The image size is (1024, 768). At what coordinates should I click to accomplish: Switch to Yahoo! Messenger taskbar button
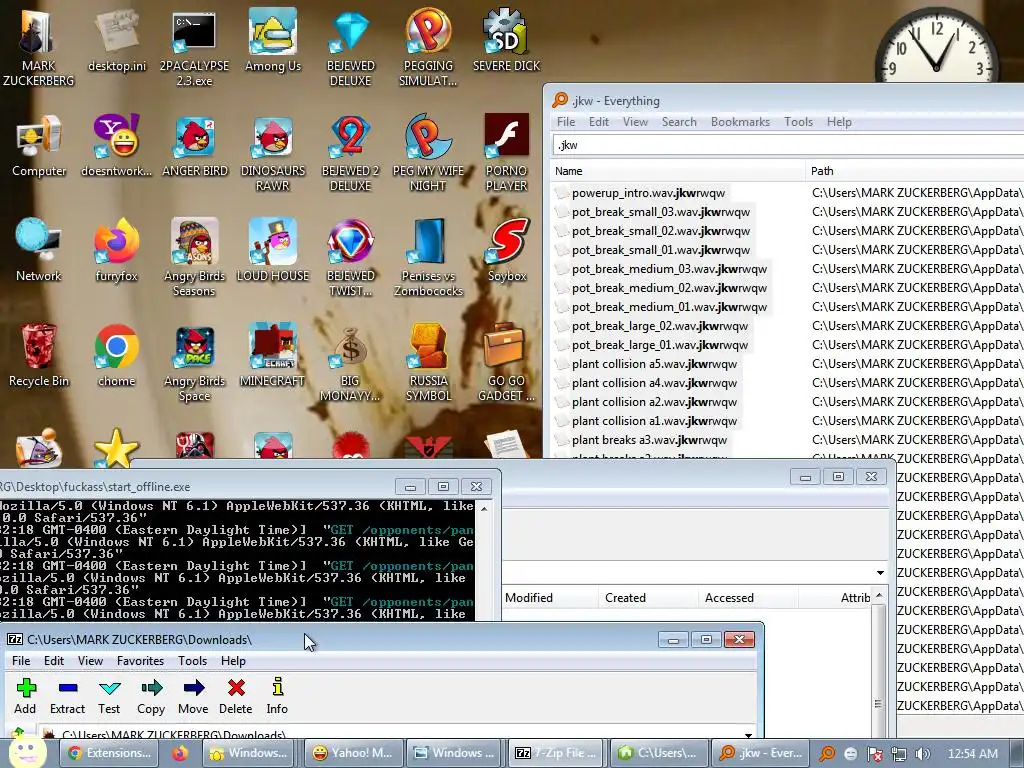[x=353, y=753]
